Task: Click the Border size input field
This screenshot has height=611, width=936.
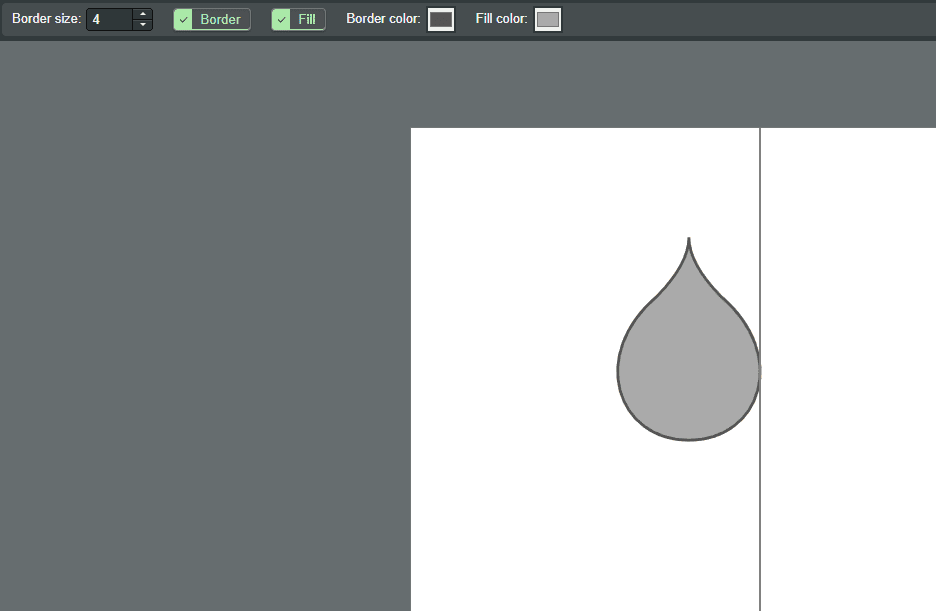Action: tap(110, 19)
